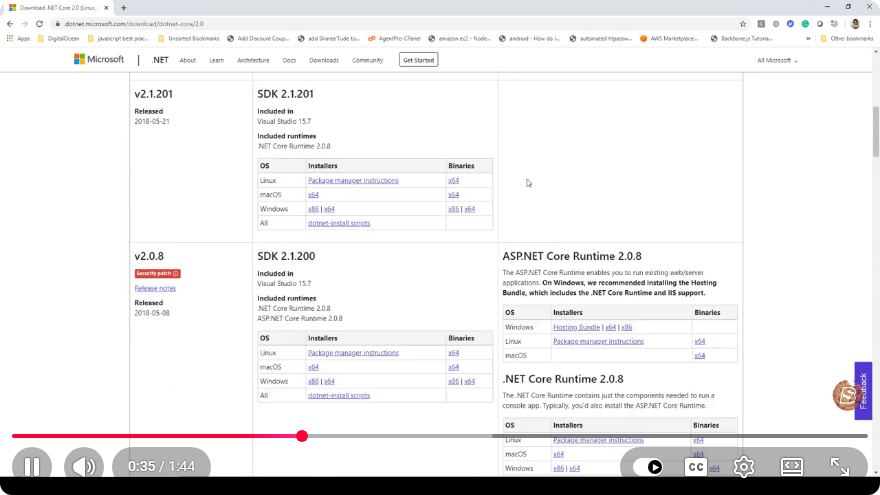Open the Other bookmarks folder
This screenshot has height=495, width=880.
pyautogui.click(x=847, y=39)
